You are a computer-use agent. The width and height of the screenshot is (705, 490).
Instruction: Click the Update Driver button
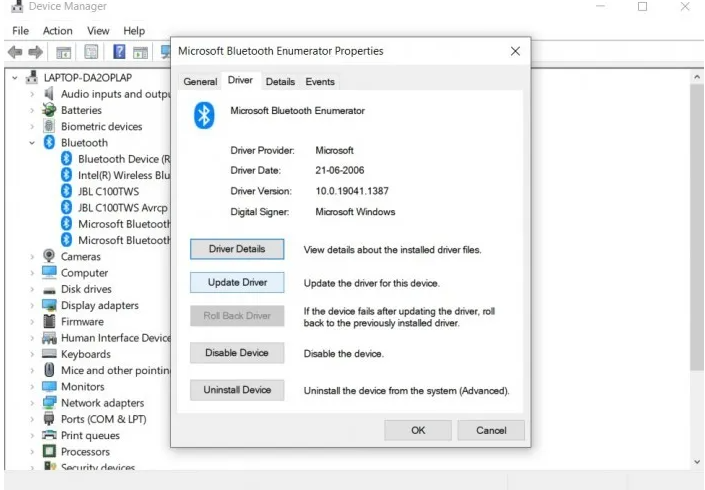(x=237, y=282)
